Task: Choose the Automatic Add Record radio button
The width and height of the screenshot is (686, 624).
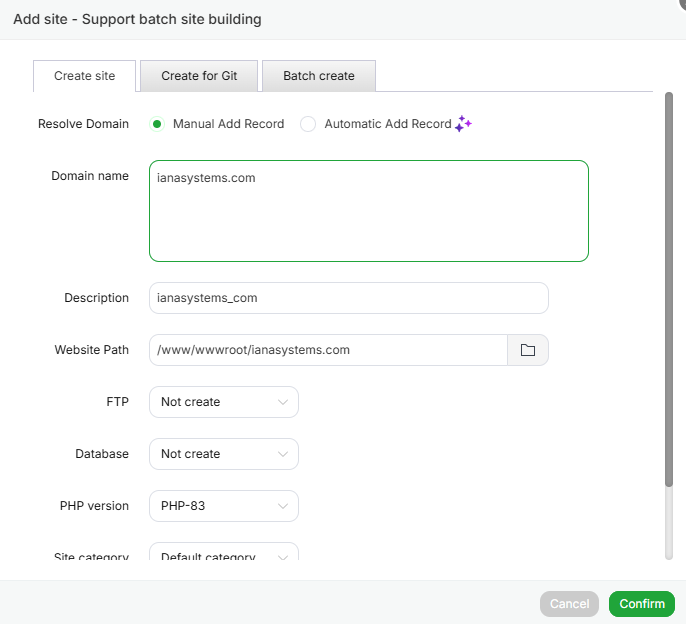Action: click(308, 124)
